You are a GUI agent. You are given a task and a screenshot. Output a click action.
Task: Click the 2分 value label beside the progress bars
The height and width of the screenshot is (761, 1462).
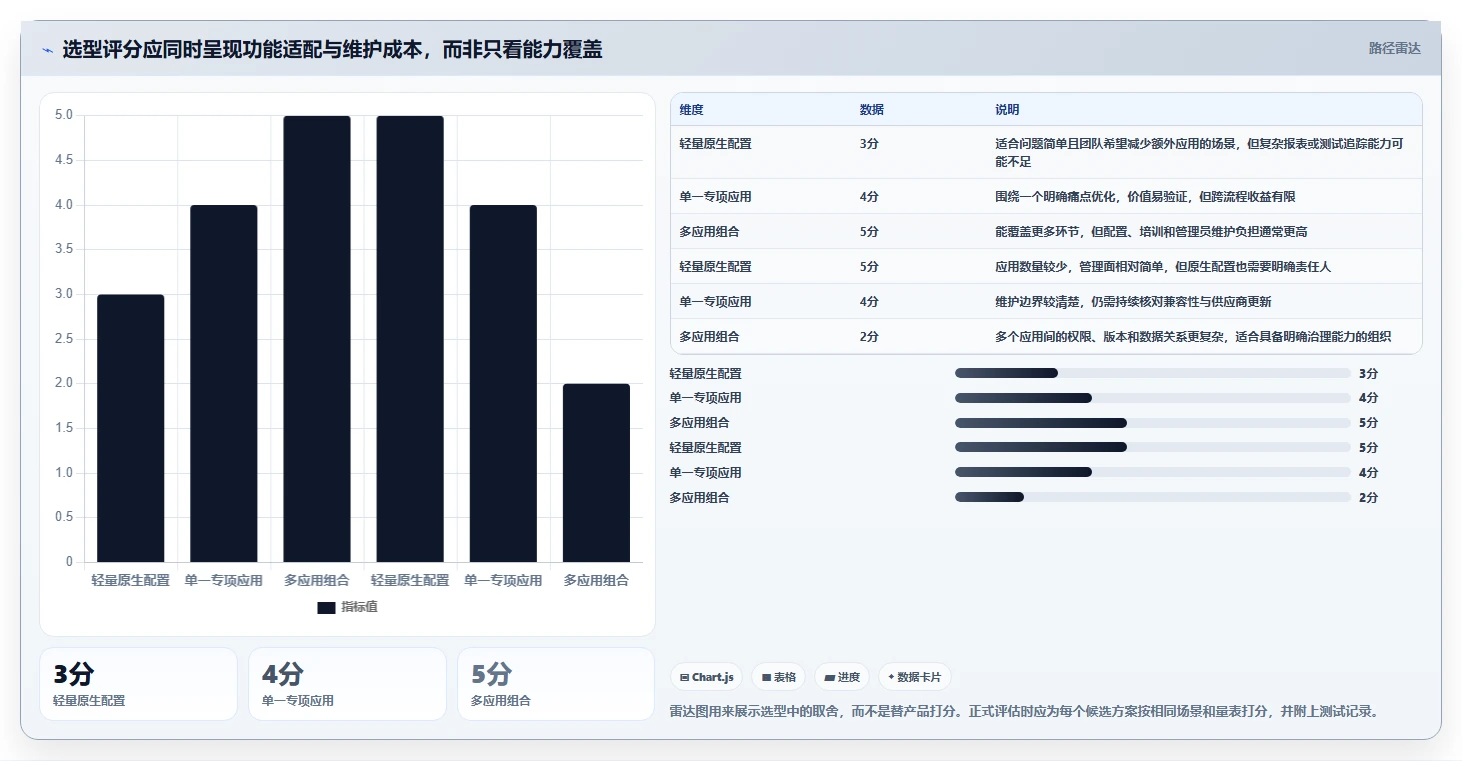[1368, 498]
